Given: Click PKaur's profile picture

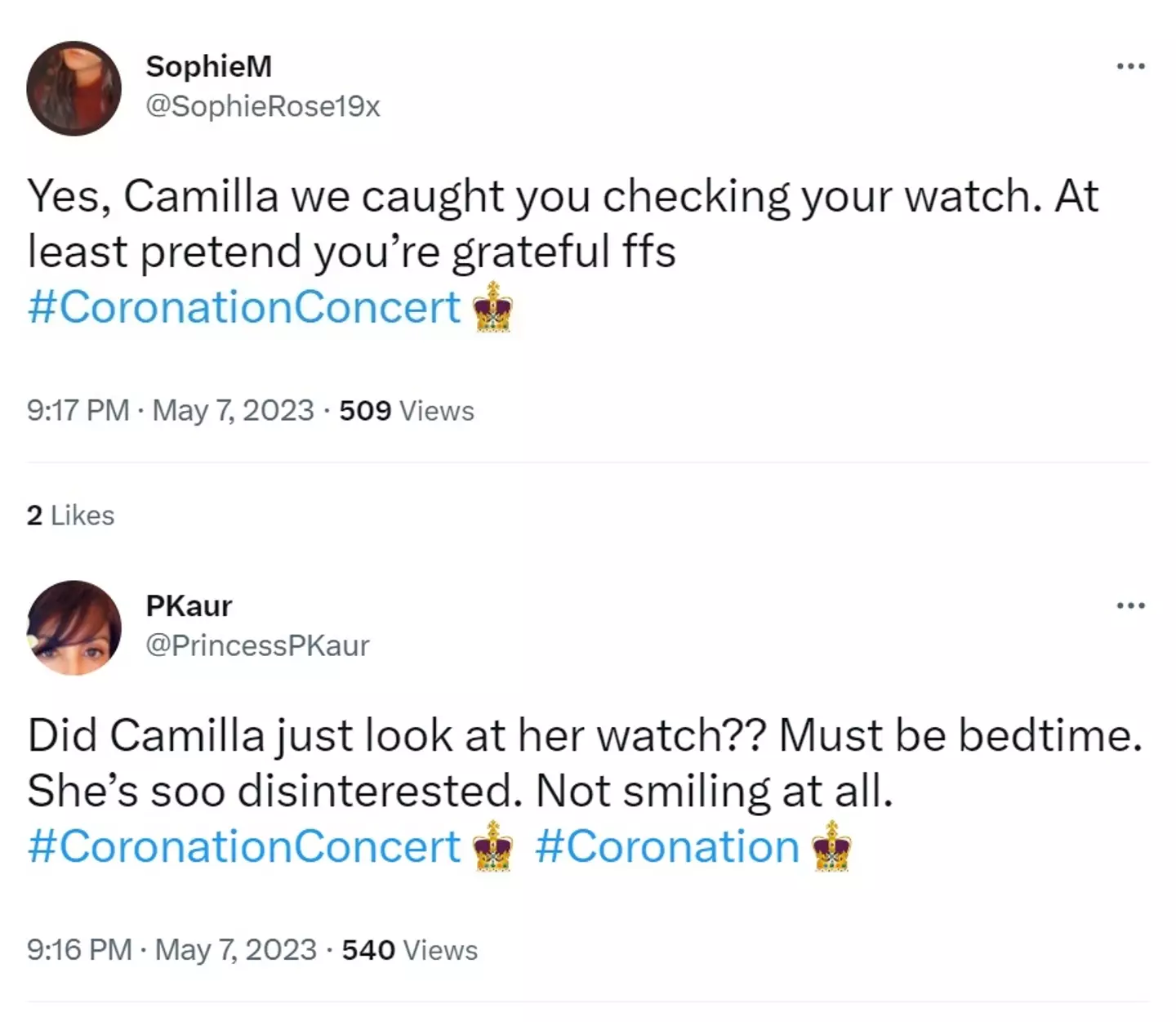Looking at the screenshot, I should pyautogui.click(x=73, y=627).
